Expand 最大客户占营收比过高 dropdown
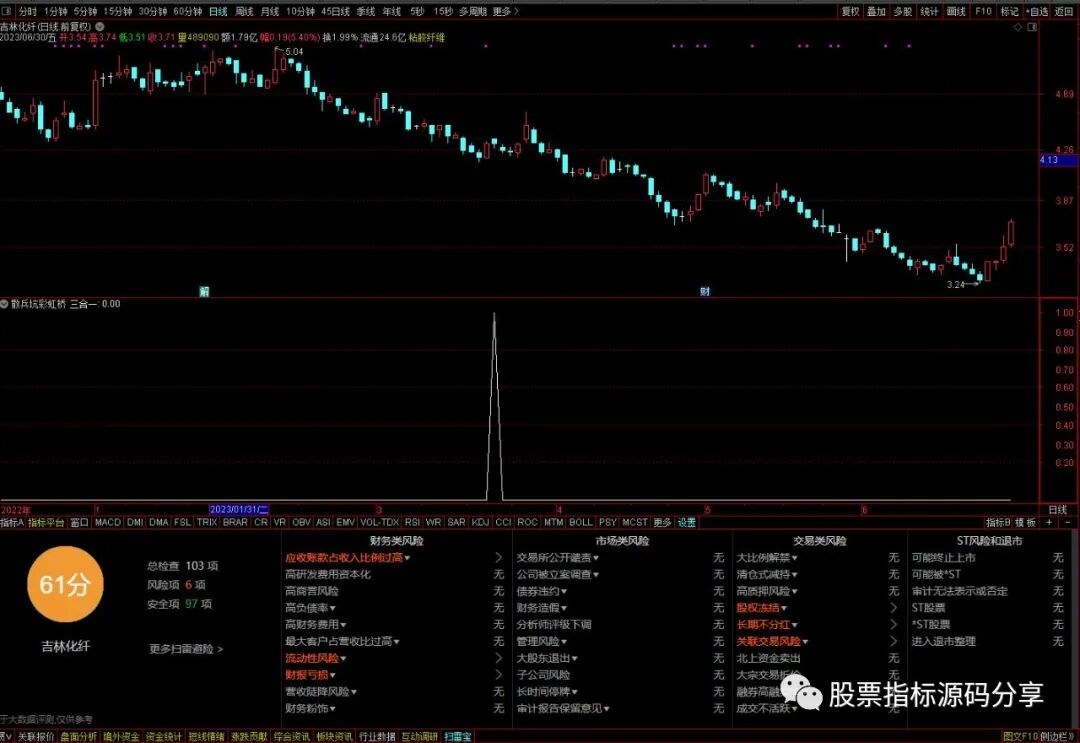Image resolution: width=1080 pixels, height=743 pixels. 397,642
